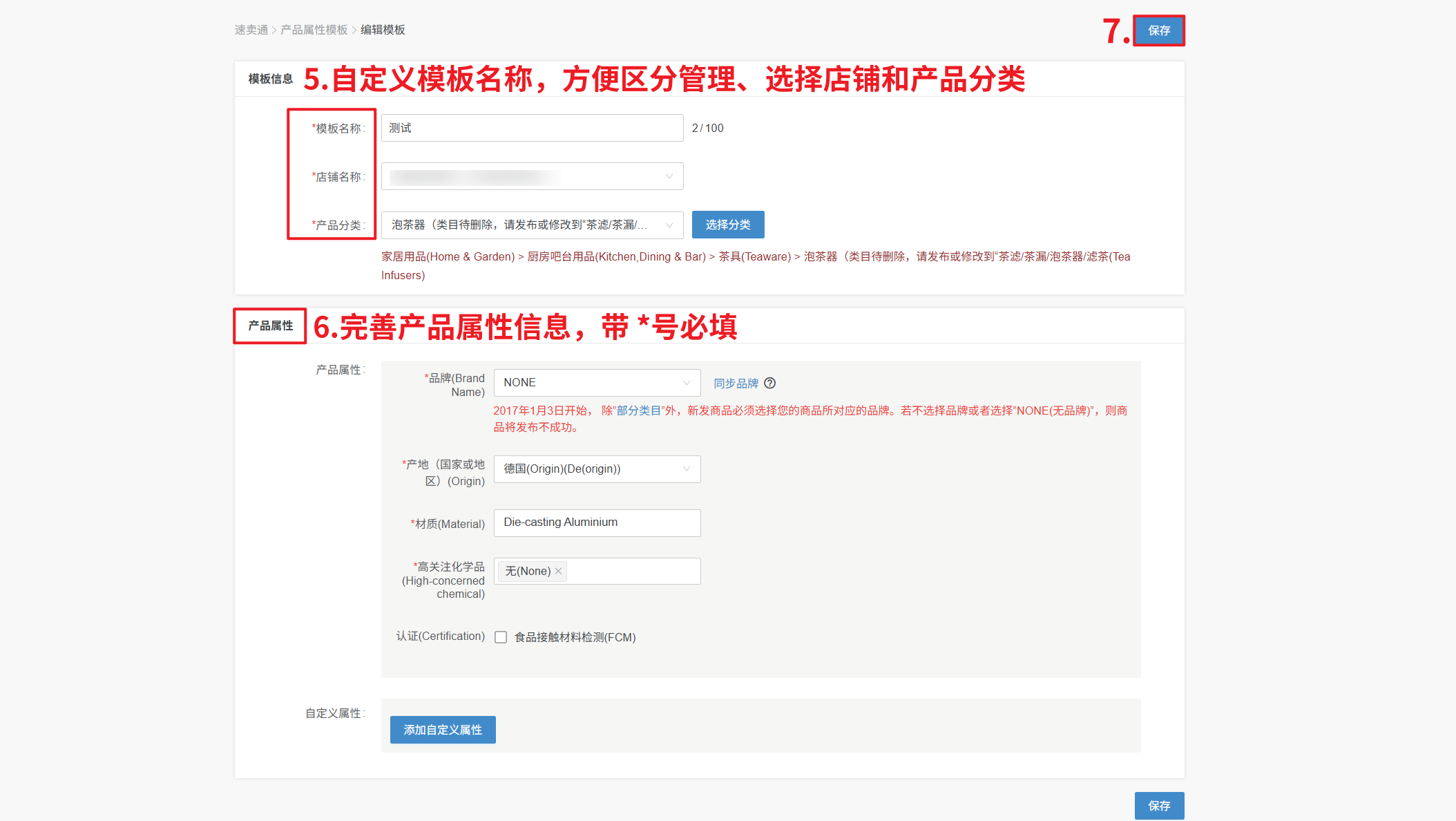Image resolution: width=1456 pixels, height=821 pixels.
Task: Click the bottom 保存 save button
Action: 1158,806
